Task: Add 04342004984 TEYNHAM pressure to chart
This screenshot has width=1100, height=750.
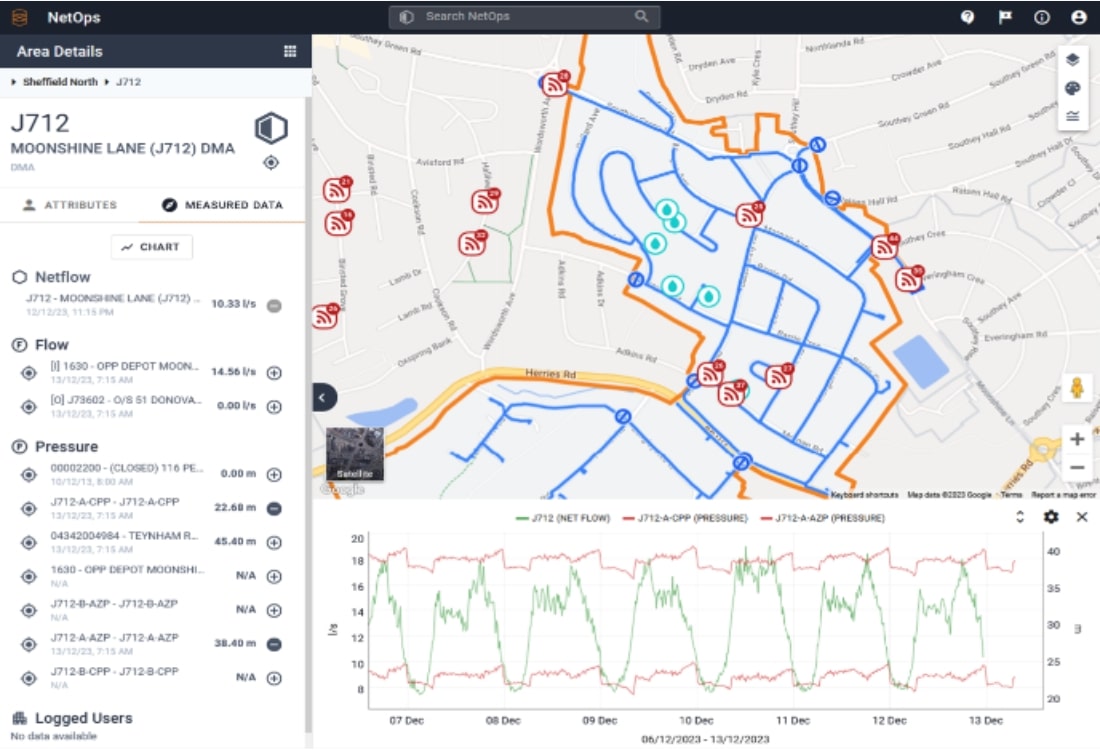Action: coord(274,542)
